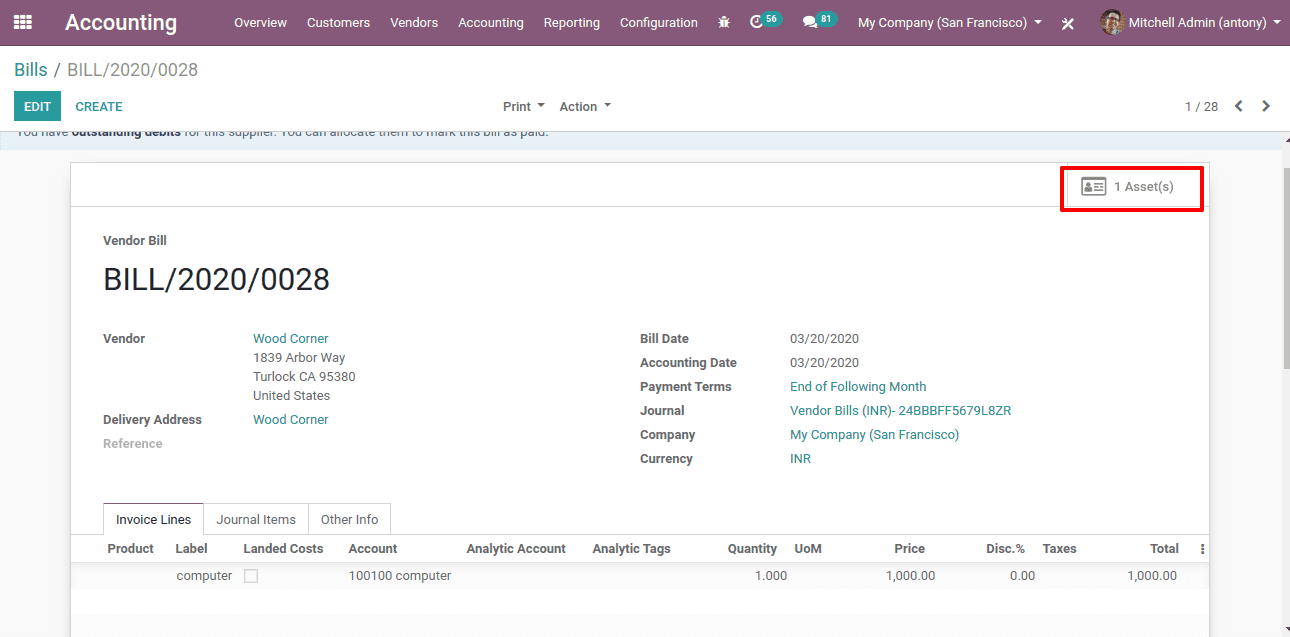
Task: Open the apps grid menu icon
Action: (22, 22)
